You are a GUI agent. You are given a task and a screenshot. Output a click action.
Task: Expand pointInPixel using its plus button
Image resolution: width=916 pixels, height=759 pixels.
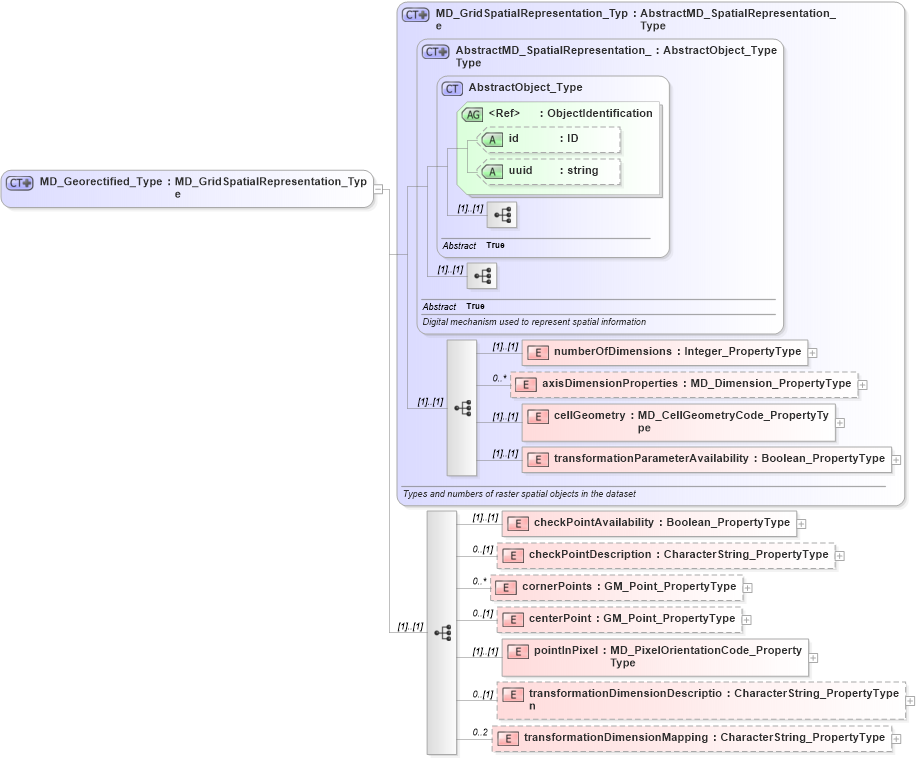[815, 658]
